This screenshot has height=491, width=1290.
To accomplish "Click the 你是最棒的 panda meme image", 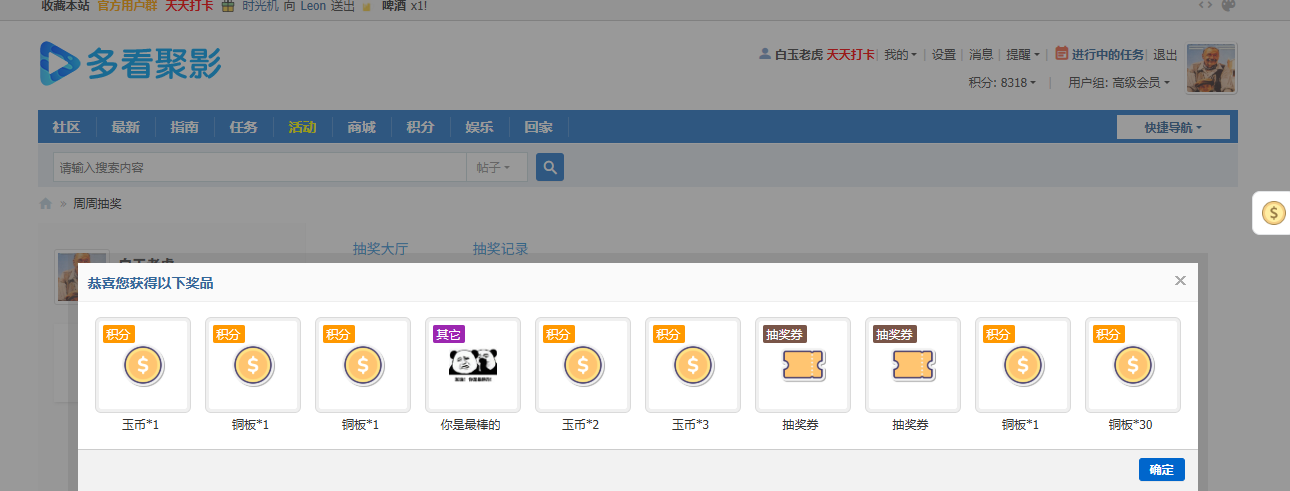I will (x=473, y=363).
